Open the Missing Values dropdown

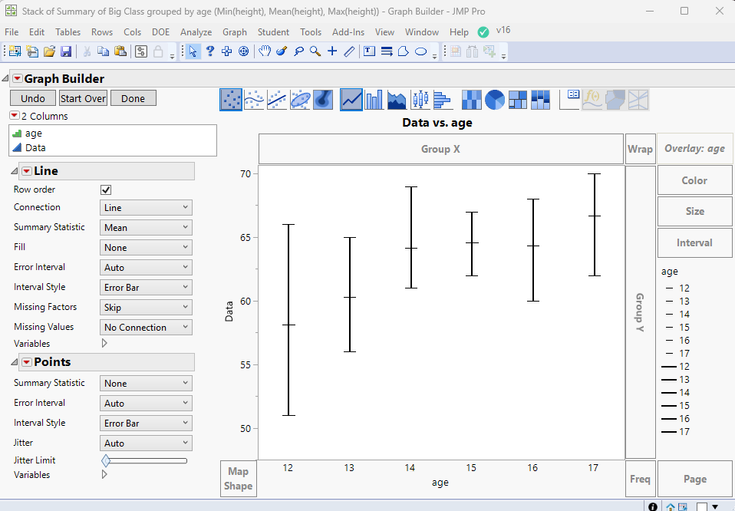146,327
